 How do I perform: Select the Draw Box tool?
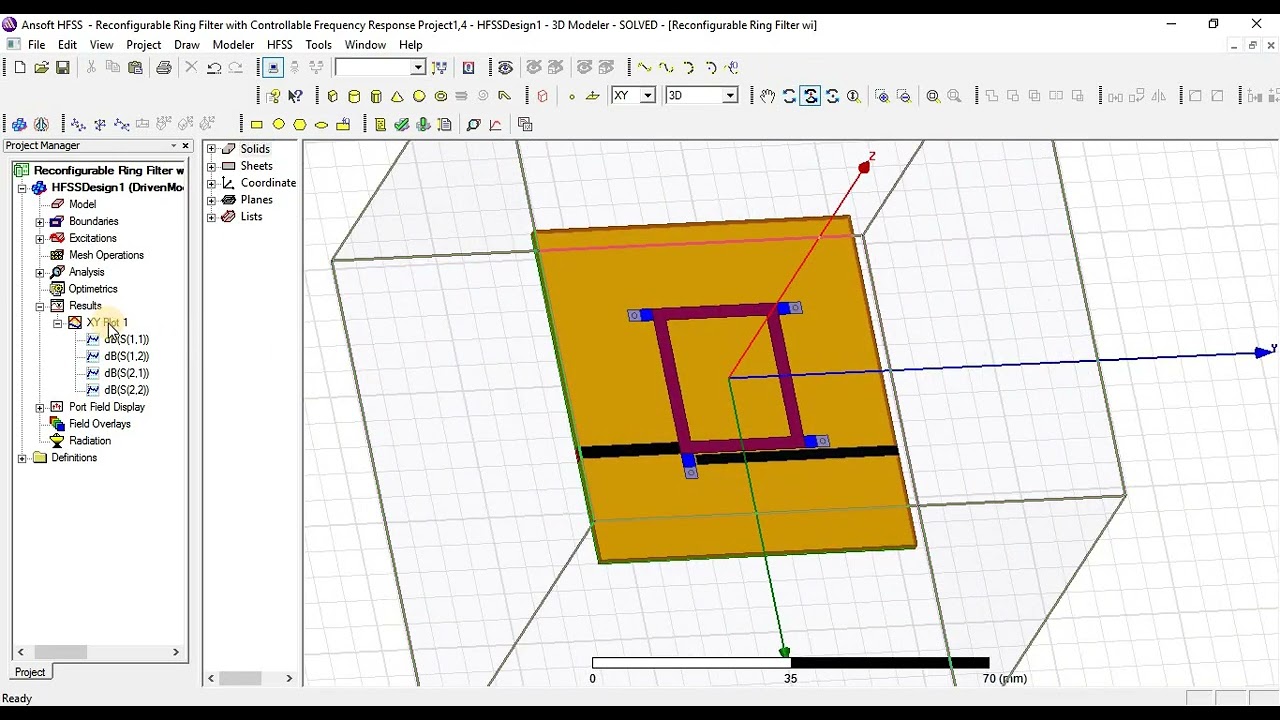(332, 96)
